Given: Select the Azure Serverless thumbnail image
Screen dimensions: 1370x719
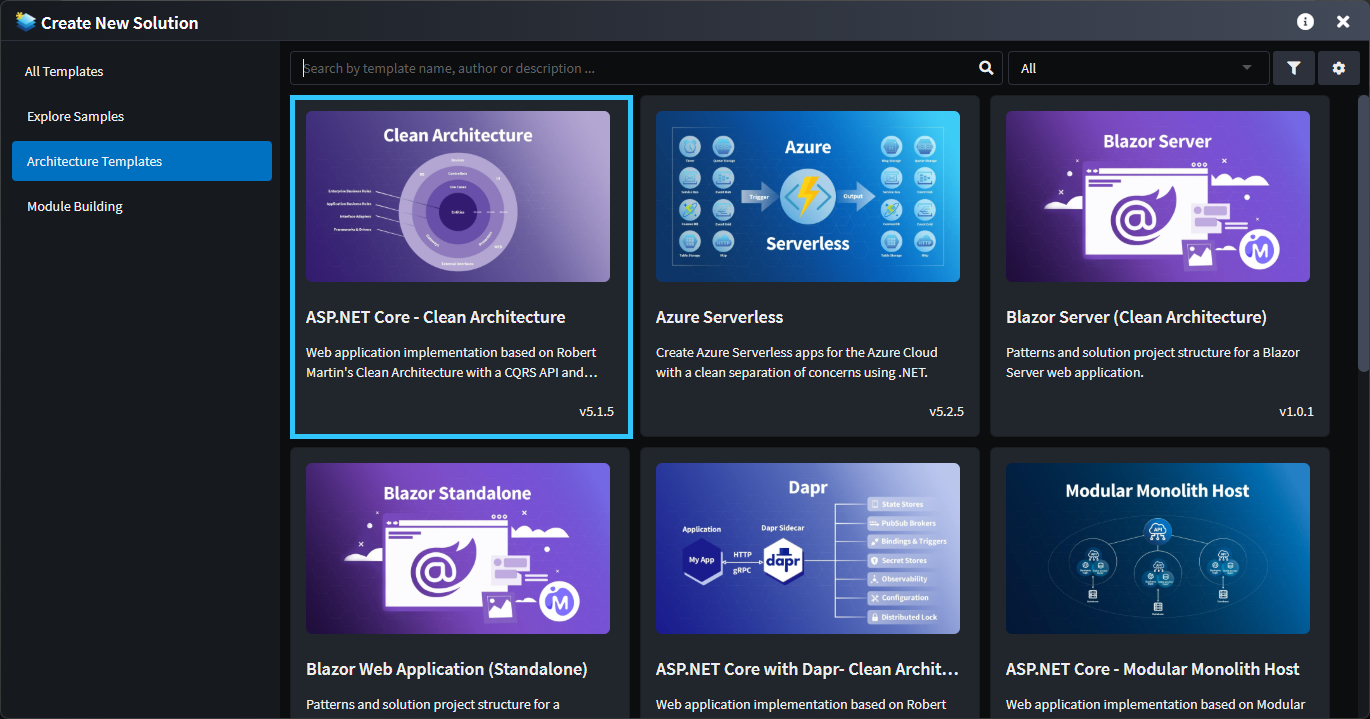Looking at the screenshot, I should click(808, 196).
